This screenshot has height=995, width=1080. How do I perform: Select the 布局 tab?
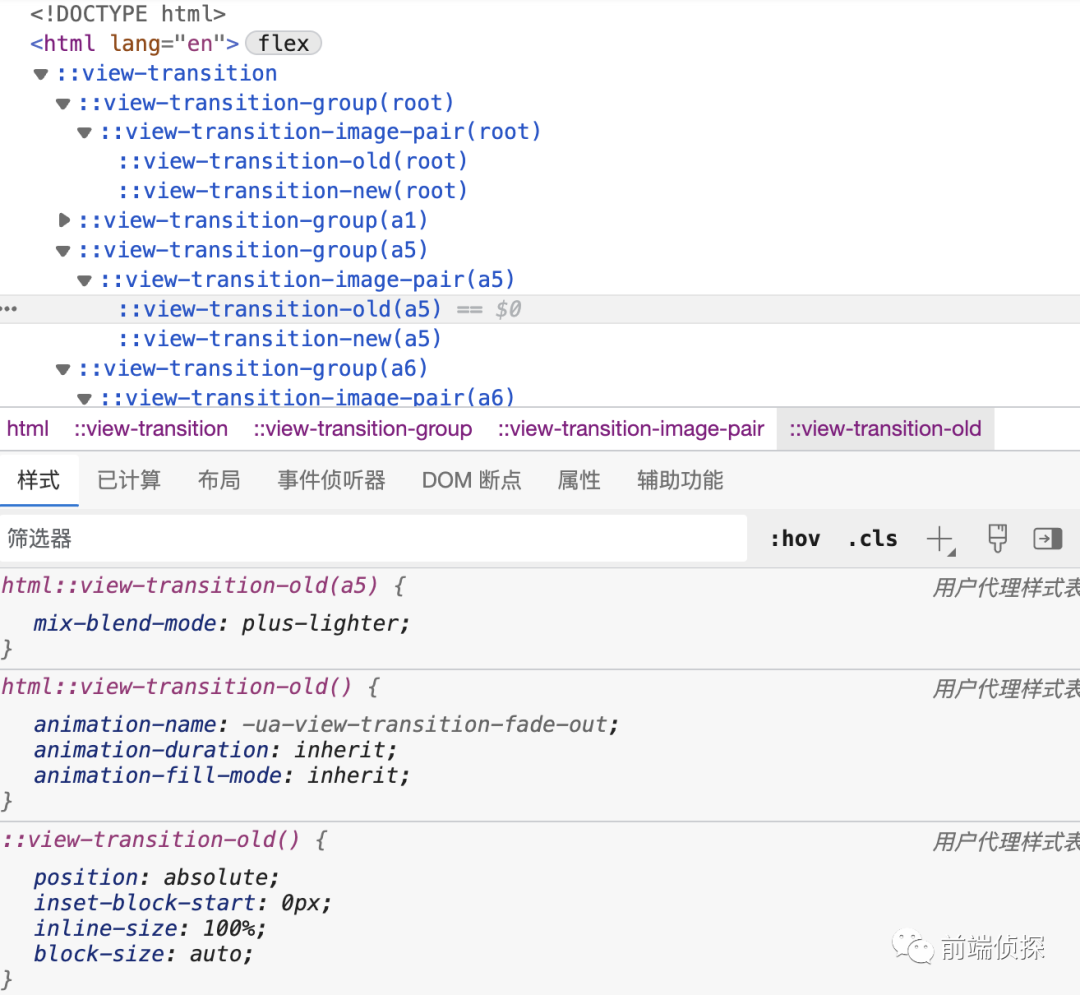click(x=219, y=480)
